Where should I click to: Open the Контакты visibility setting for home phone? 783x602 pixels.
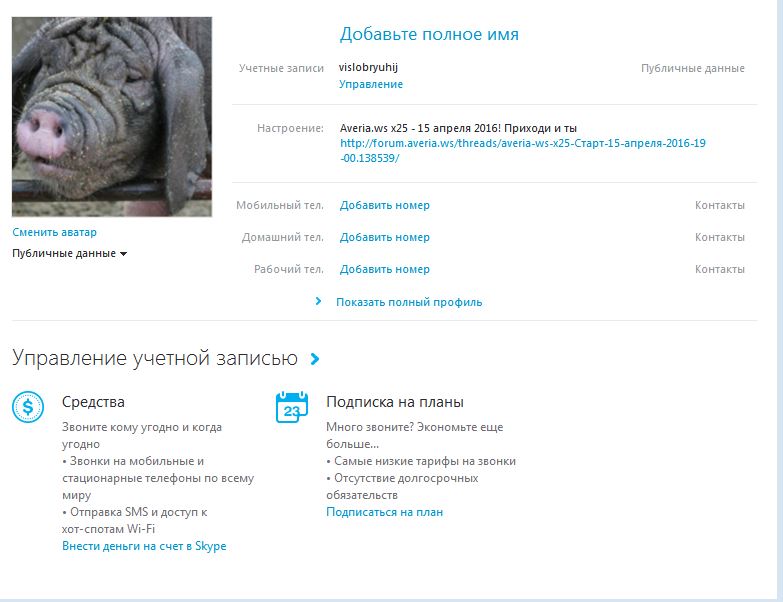point(719,237)
